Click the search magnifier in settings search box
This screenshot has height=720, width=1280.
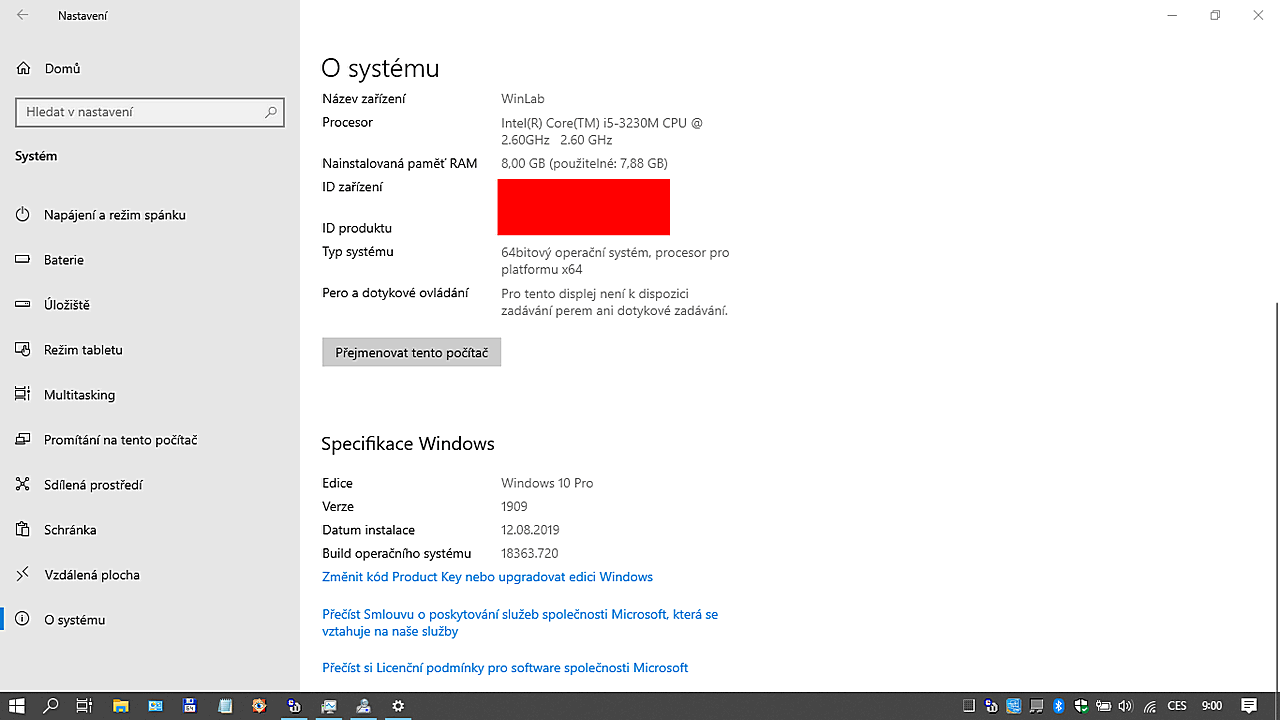click(x=270, y=112)
